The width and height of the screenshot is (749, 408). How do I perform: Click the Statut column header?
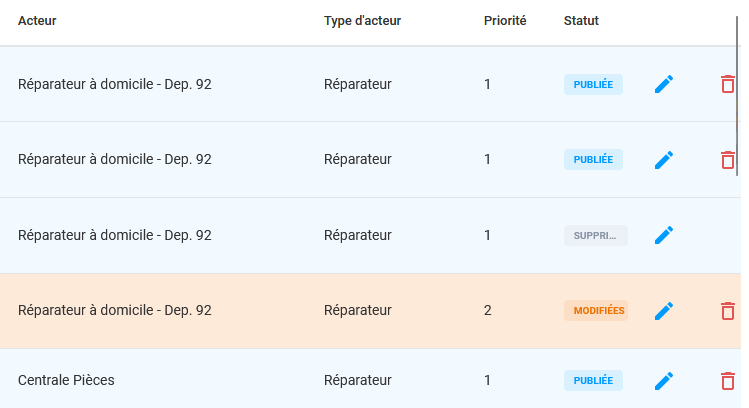[581, 21]
